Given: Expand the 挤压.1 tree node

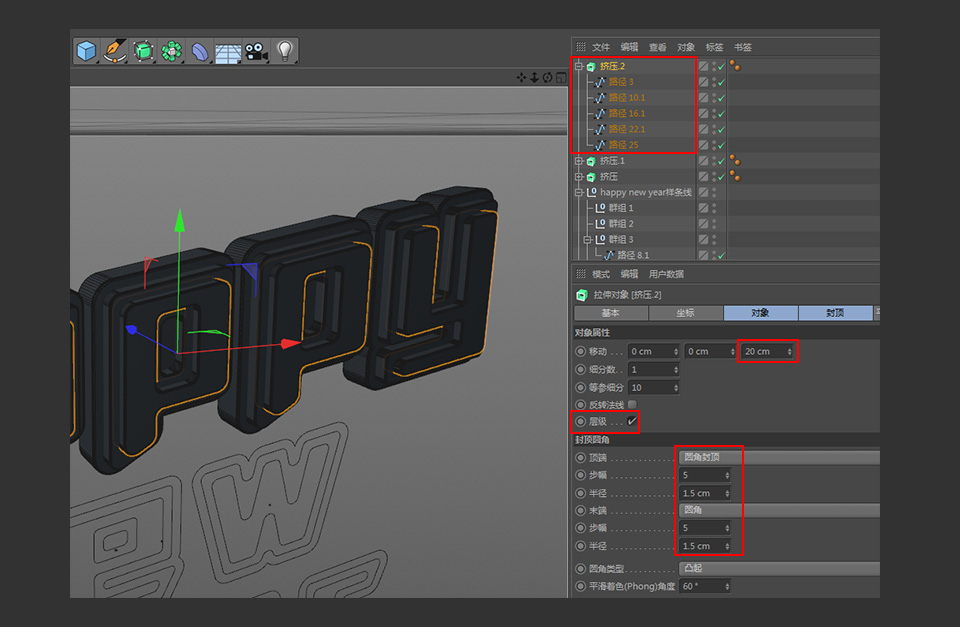Looking at the screenshot, I should pyautogui.click(x=579, y=161).
